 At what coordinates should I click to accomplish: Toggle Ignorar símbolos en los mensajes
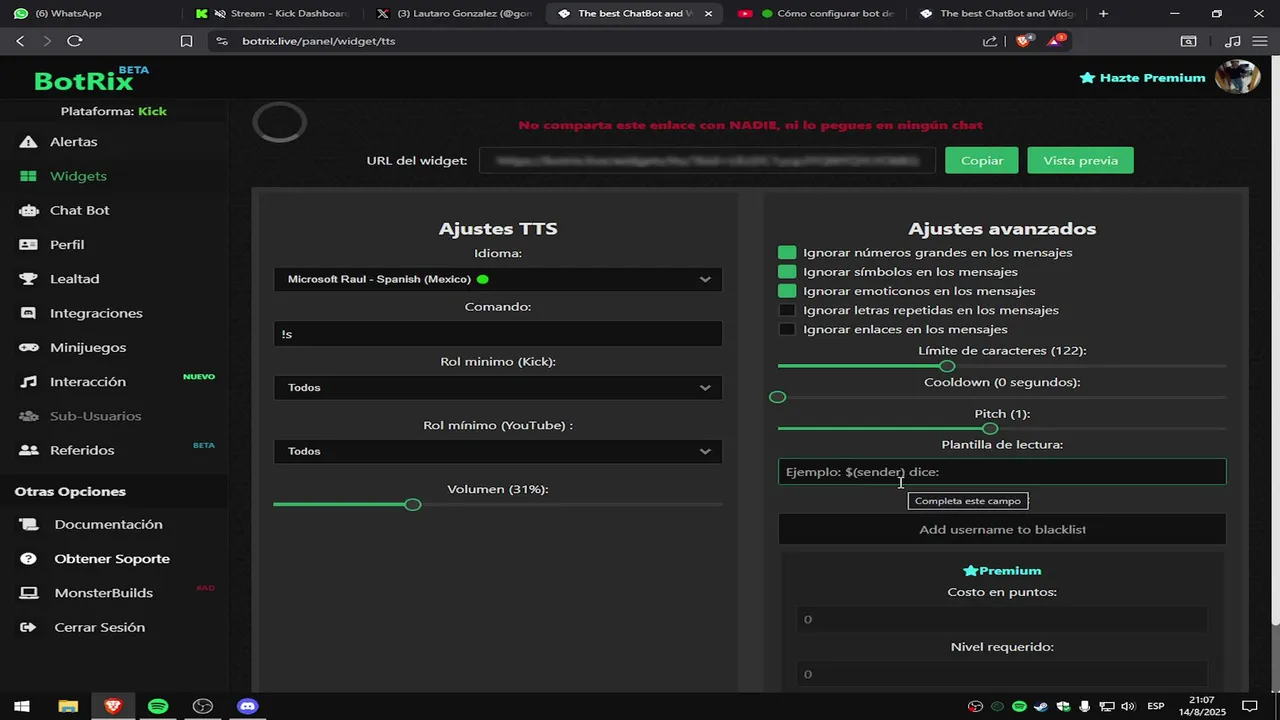[x=787, y=272]
